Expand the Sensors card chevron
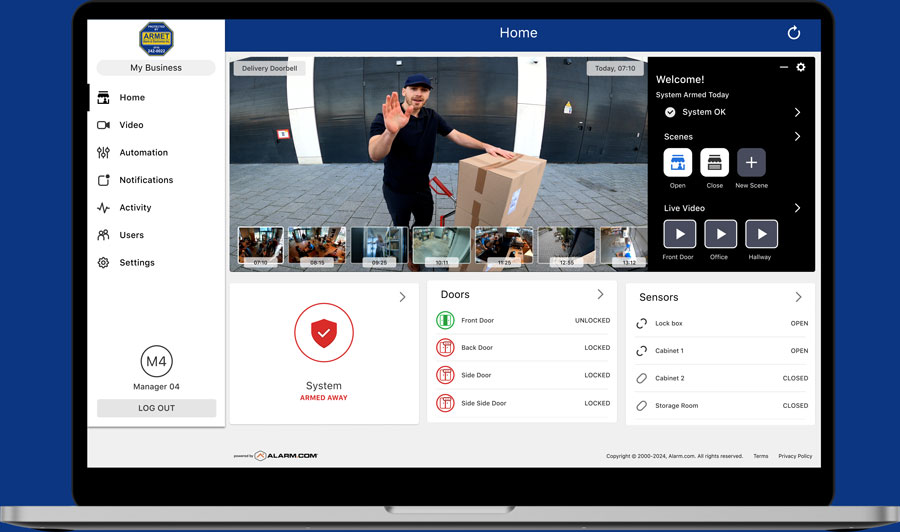Viewport: 900px width, 532px height. (798, 297)
